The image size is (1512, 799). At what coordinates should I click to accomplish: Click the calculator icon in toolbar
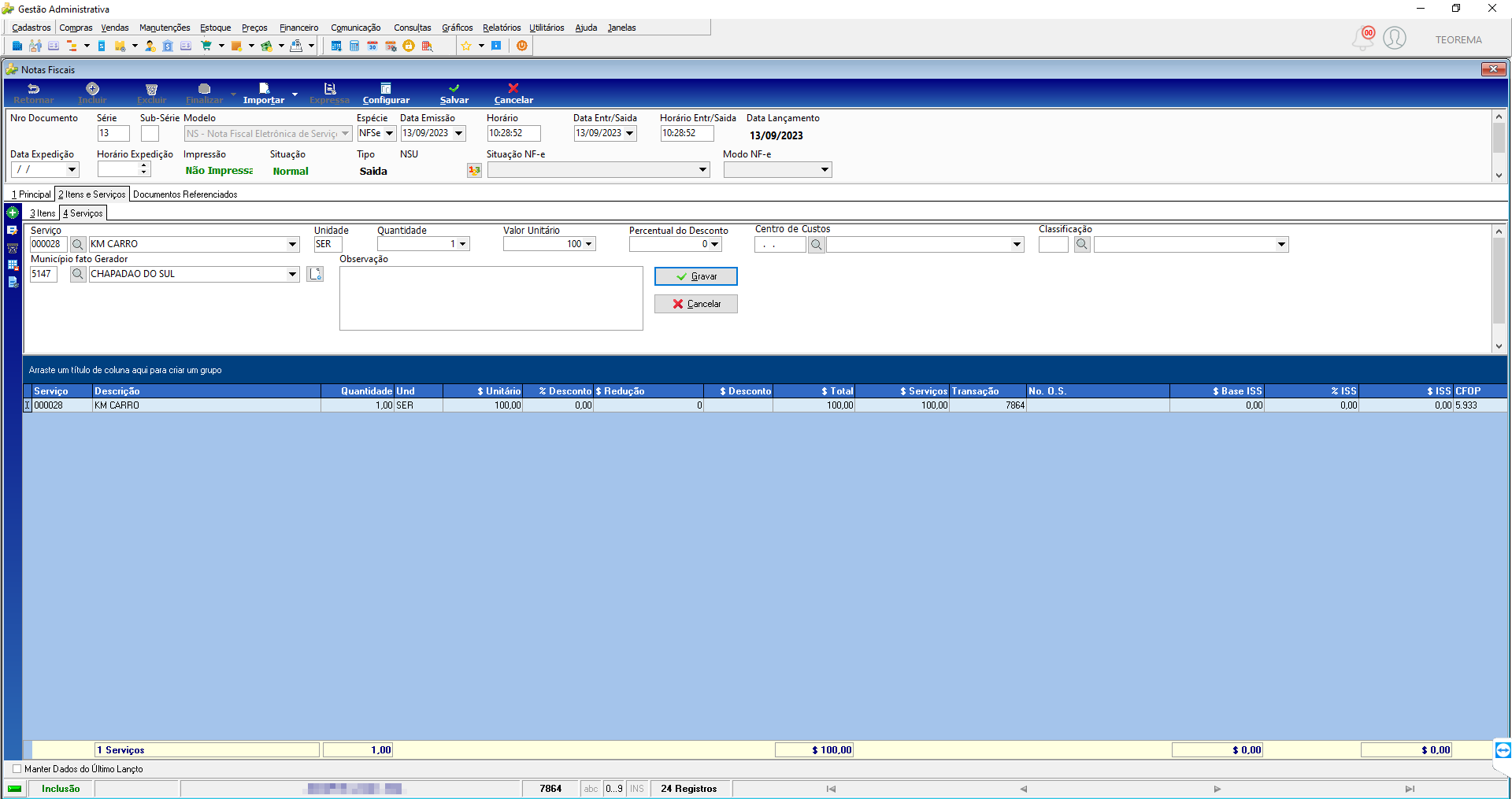[x=354, y=46]
